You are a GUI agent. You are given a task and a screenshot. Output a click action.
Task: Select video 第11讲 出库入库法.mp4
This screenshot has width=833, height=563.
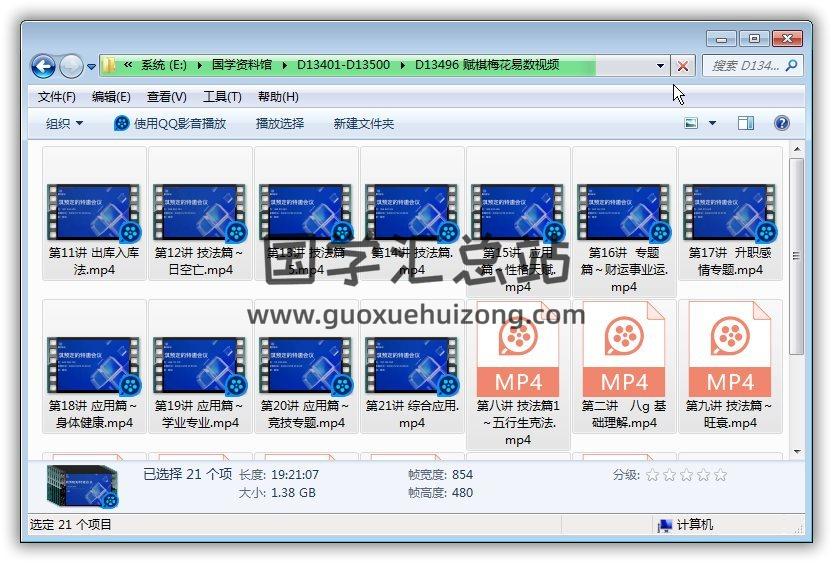94,213
